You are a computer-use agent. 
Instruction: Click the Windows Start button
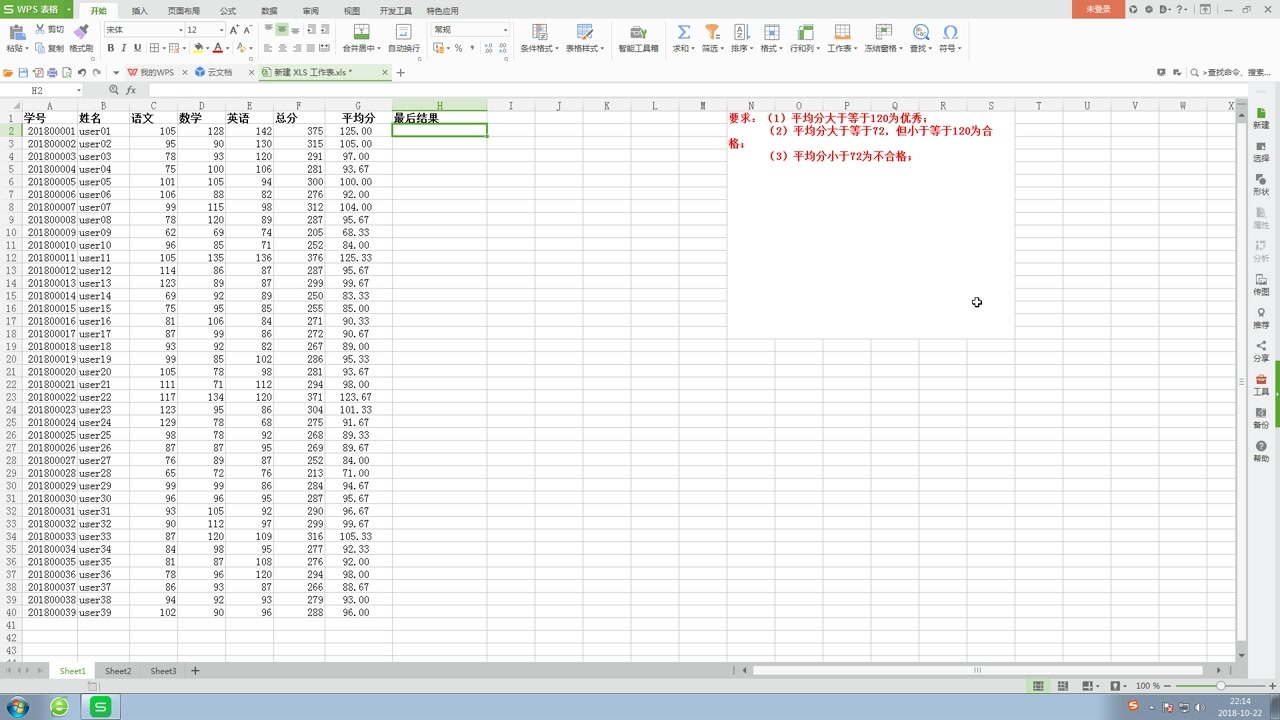(17, 707)
